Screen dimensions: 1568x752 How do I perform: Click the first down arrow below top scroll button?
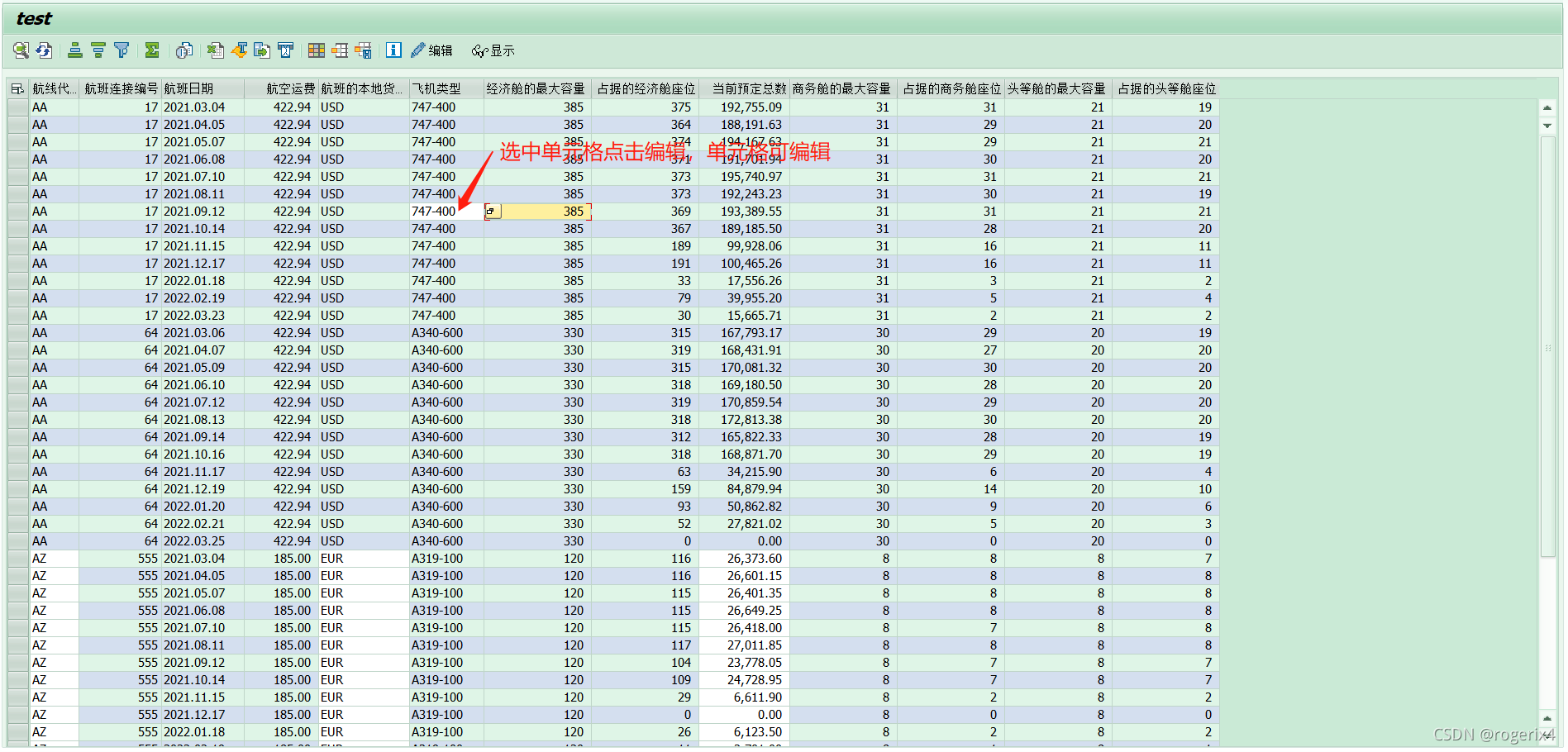(1547, 126)
